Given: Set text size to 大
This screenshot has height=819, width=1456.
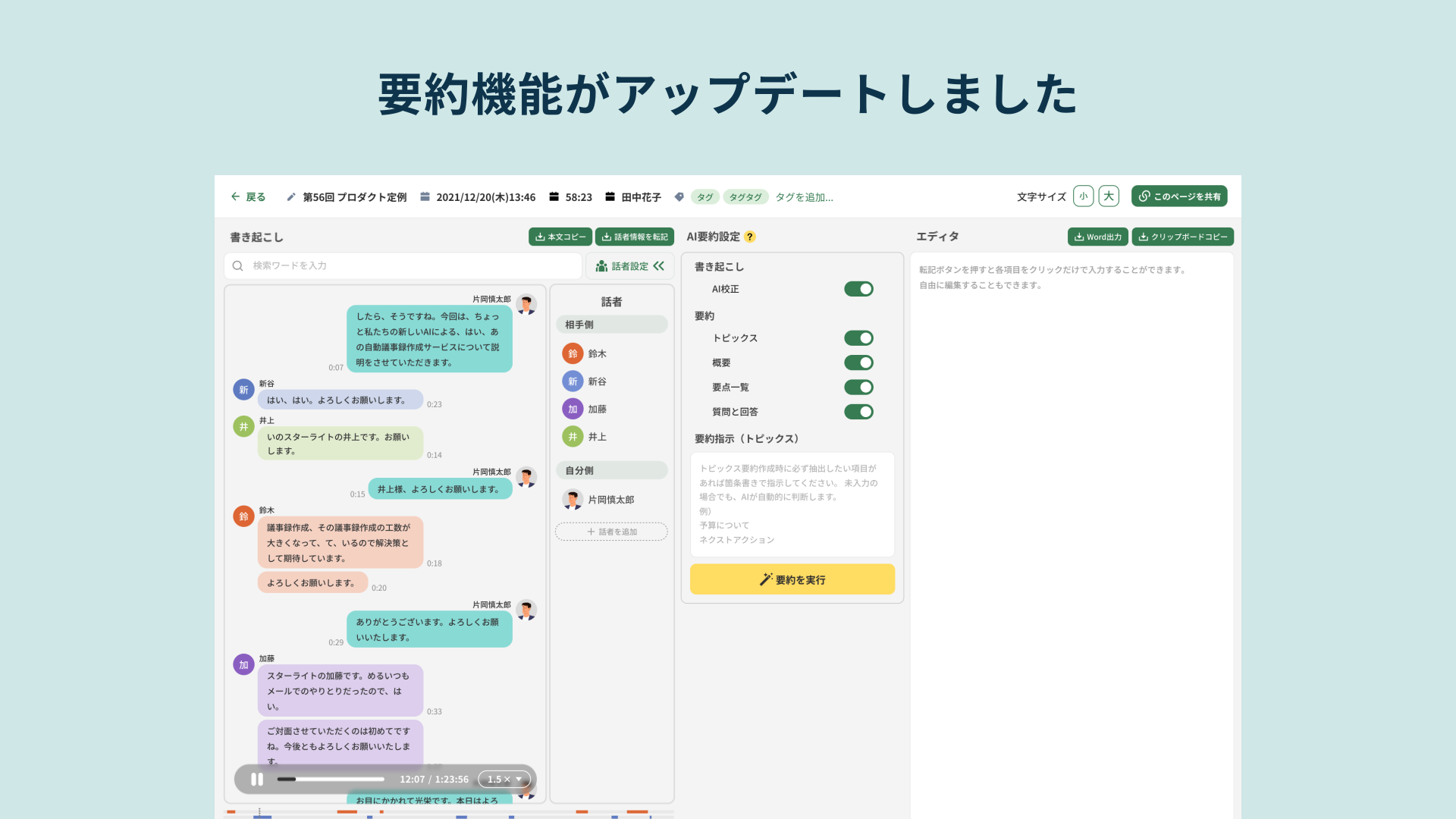Looking at the screenshot, I should (x=1109, y=196).
